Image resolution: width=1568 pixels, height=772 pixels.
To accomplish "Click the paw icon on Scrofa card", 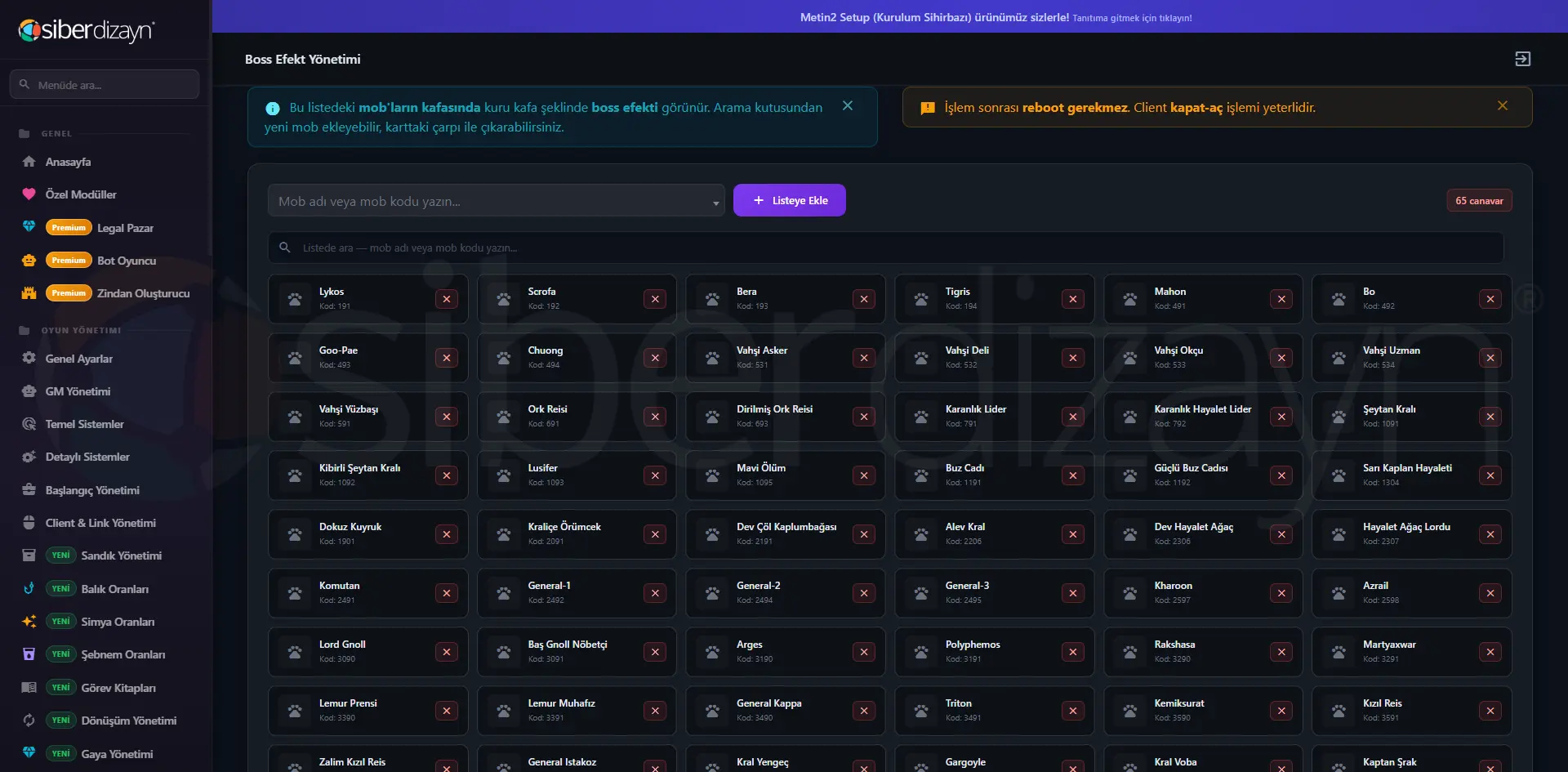I will point(504,299).
